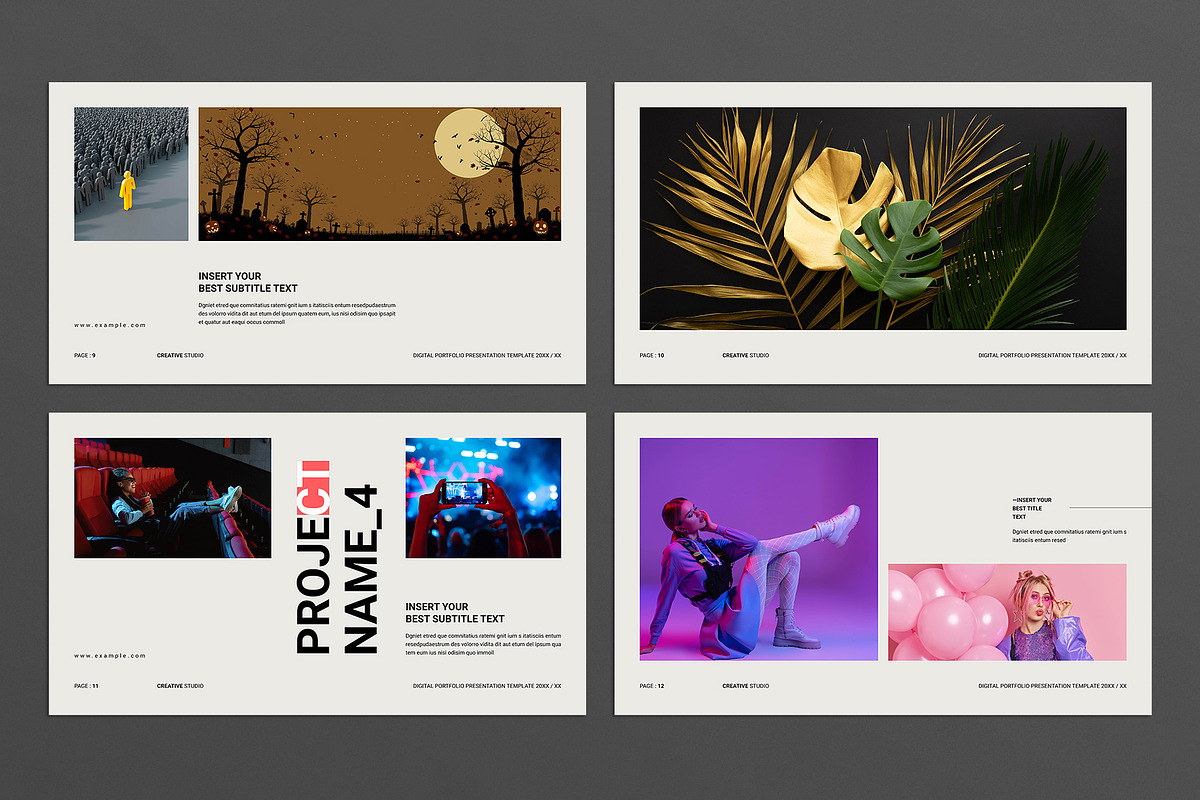Select the crowd photo with the yellow figure
Screen dimensions: 1200x800
point(131,174)
